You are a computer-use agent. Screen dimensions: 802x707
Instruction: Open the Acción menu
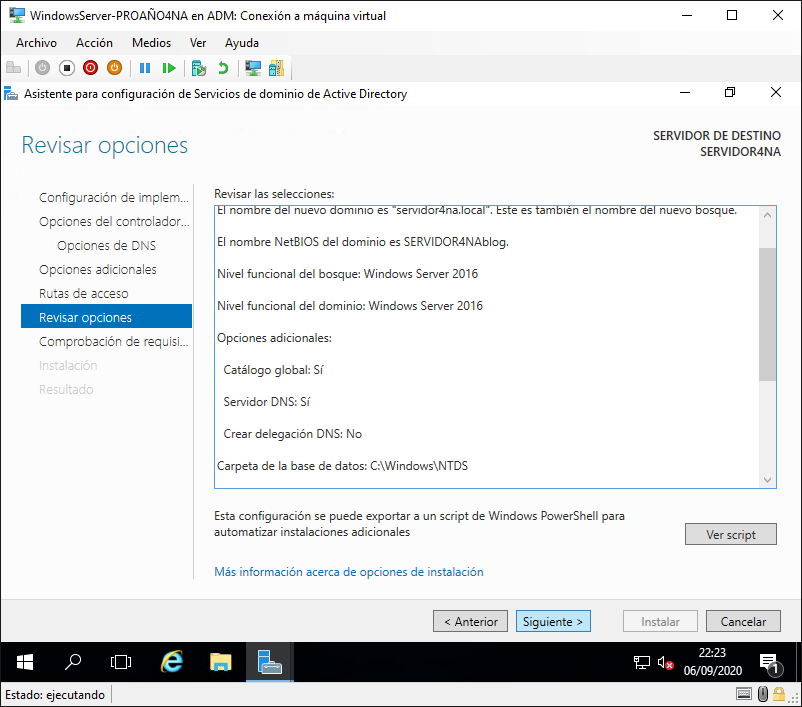[94, 43]
